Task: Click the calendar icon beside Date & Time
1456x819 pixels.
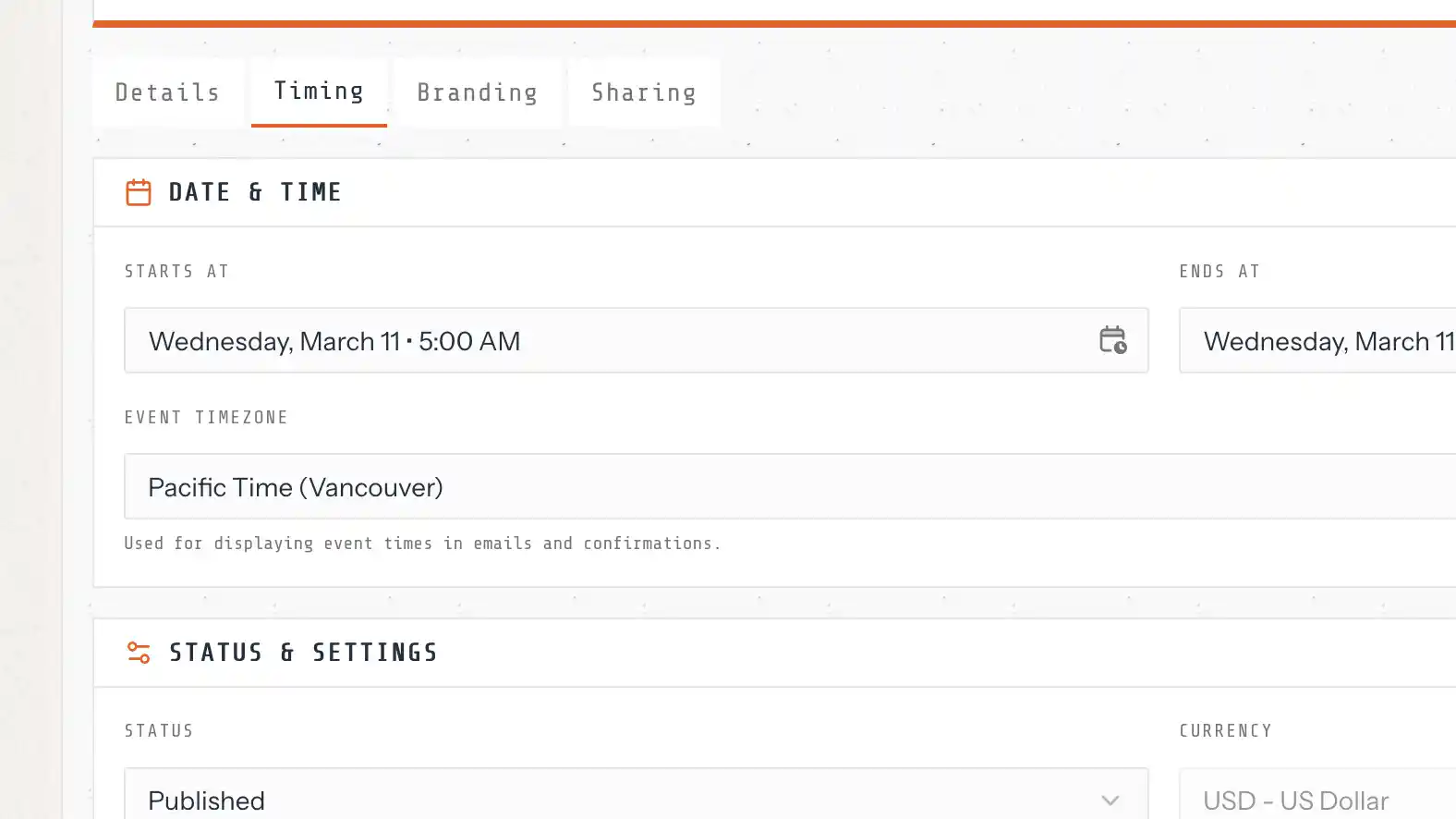Action: tap(139, 192)
